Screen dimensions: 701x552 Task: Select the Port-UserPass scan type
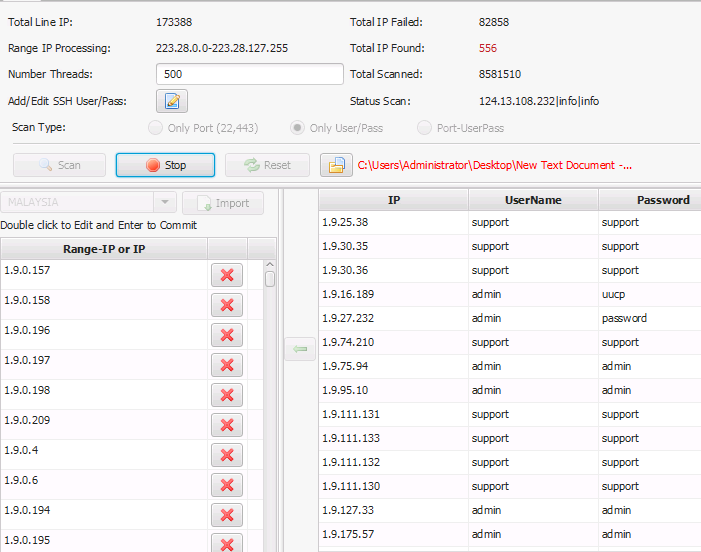point(425,128)
